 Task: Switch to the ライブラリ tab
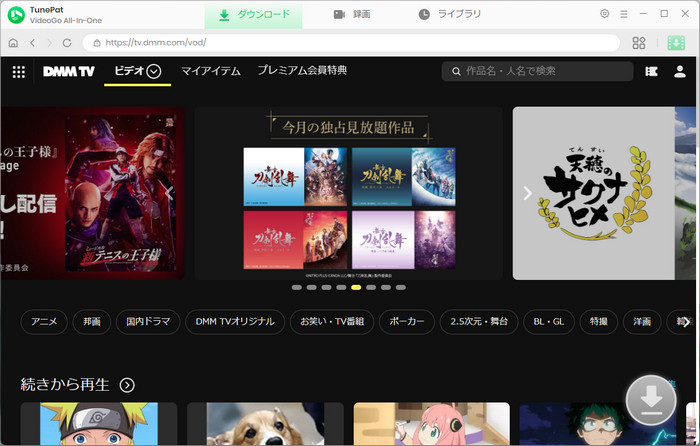450,14
